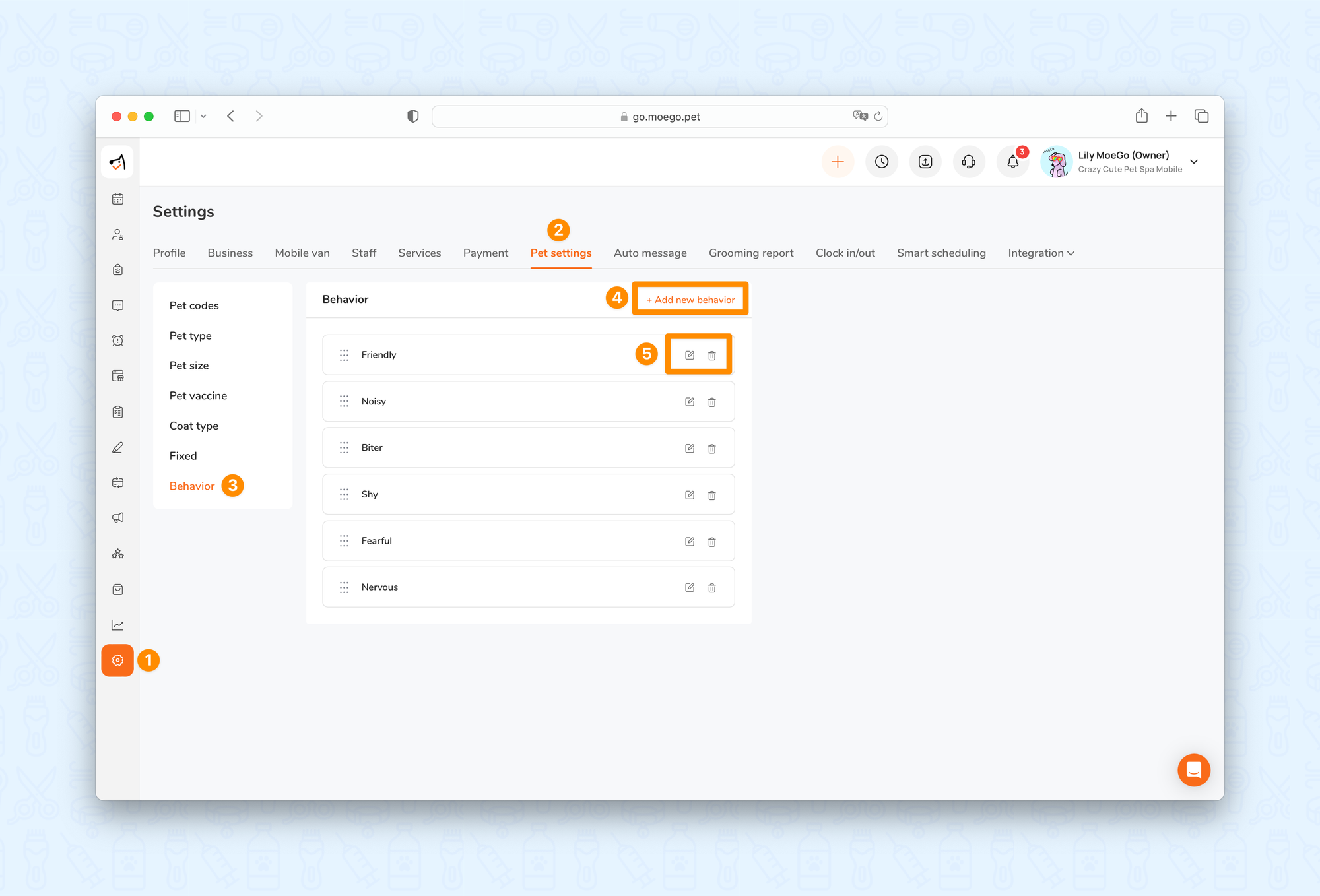Click the calendar icon in the sidebar

[117, 199]
